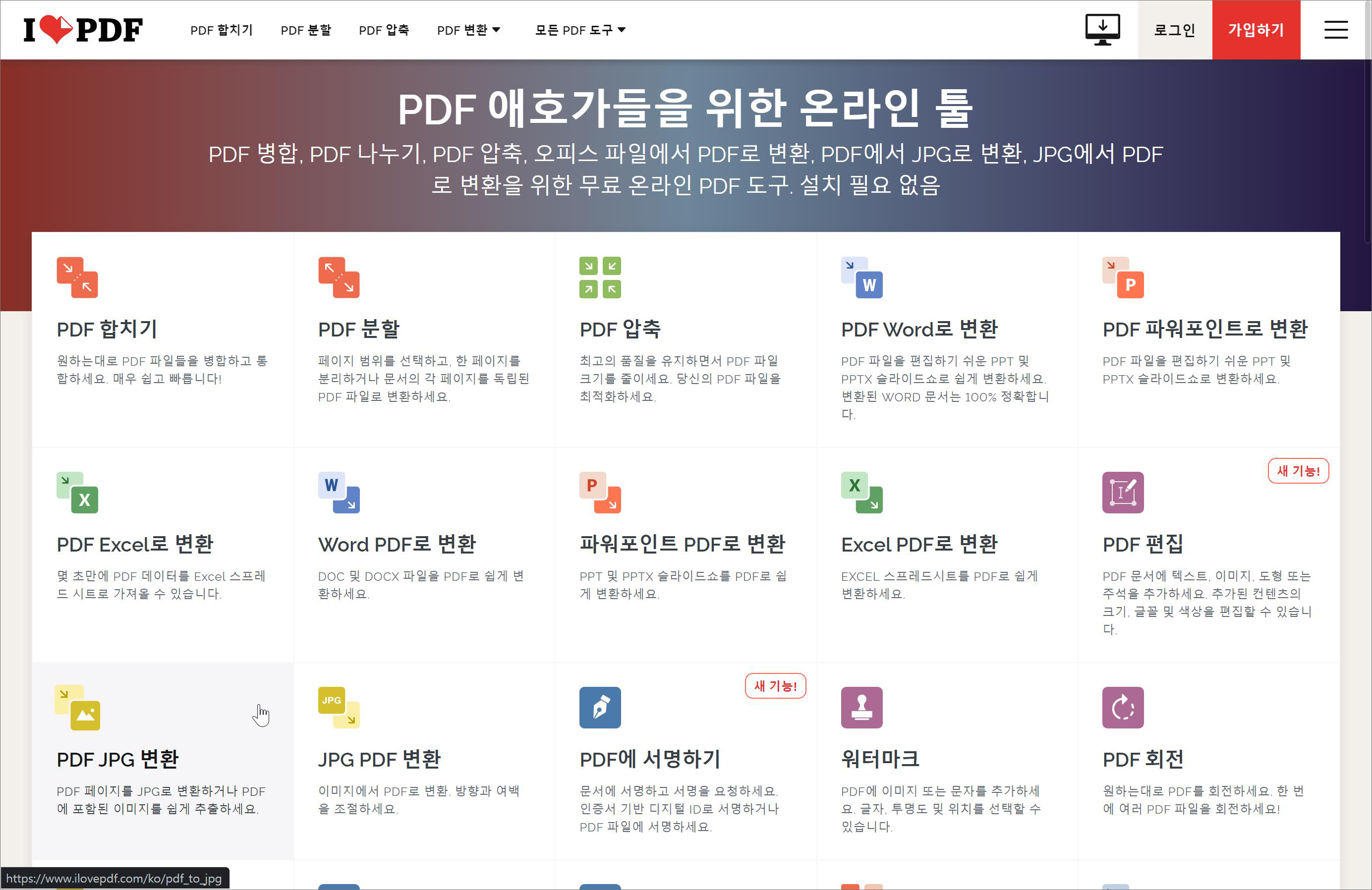Click the PDF to PowerPoint conversion icon

1122,278
